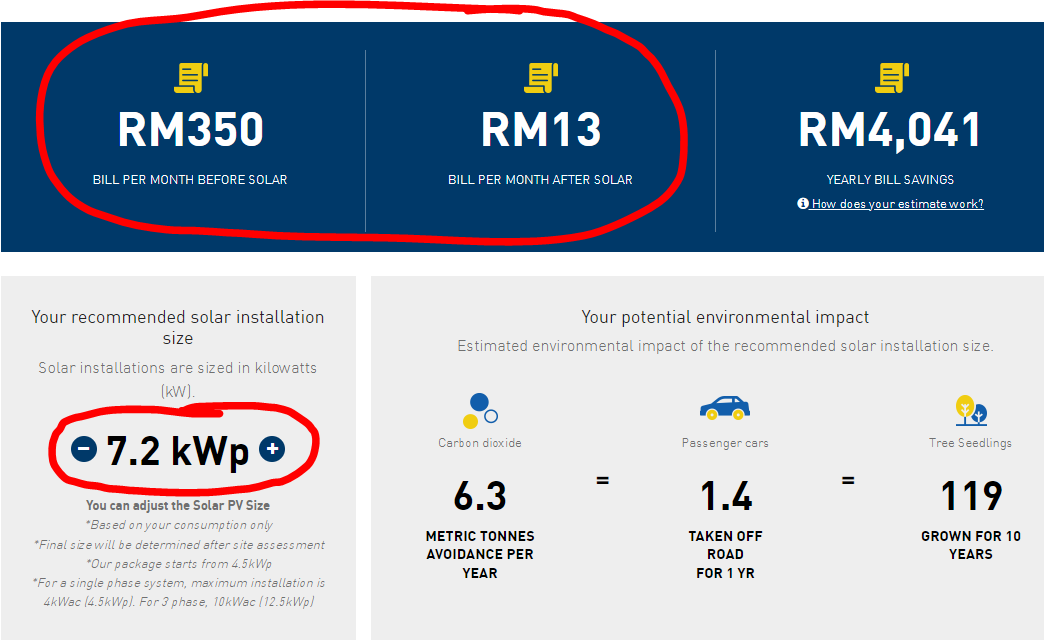Viewport: 1044px width, 640px height.
Task: Select the RM350 bill amount
Action: point(190,129)
